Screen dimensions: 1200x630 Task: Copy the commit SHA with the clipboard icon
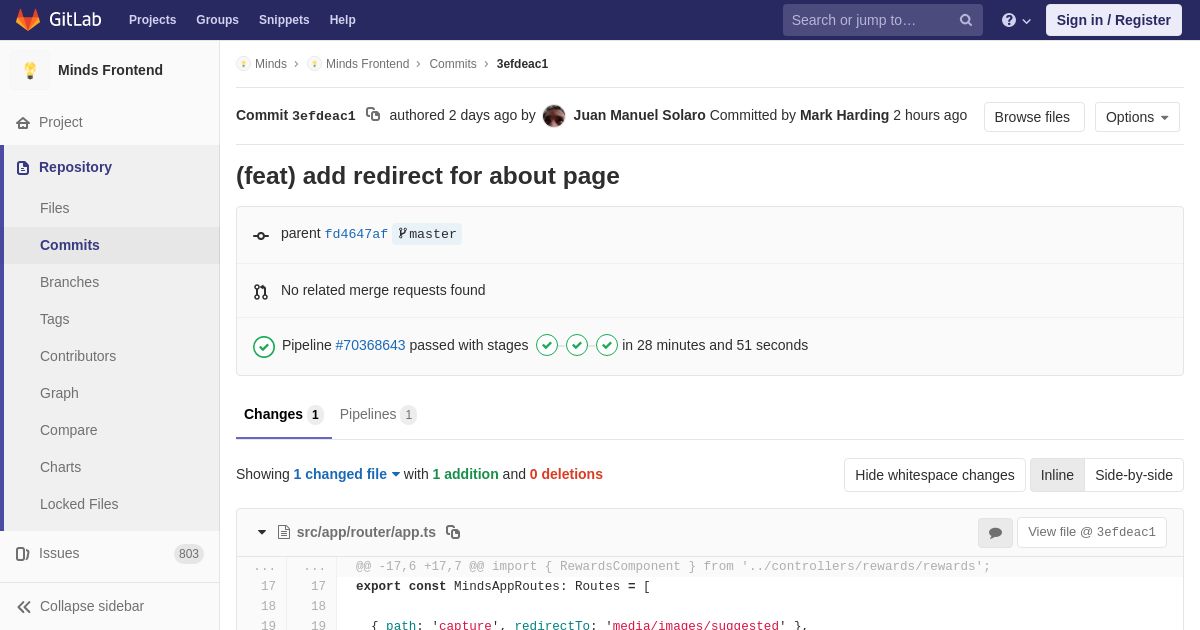click(373, 115)
